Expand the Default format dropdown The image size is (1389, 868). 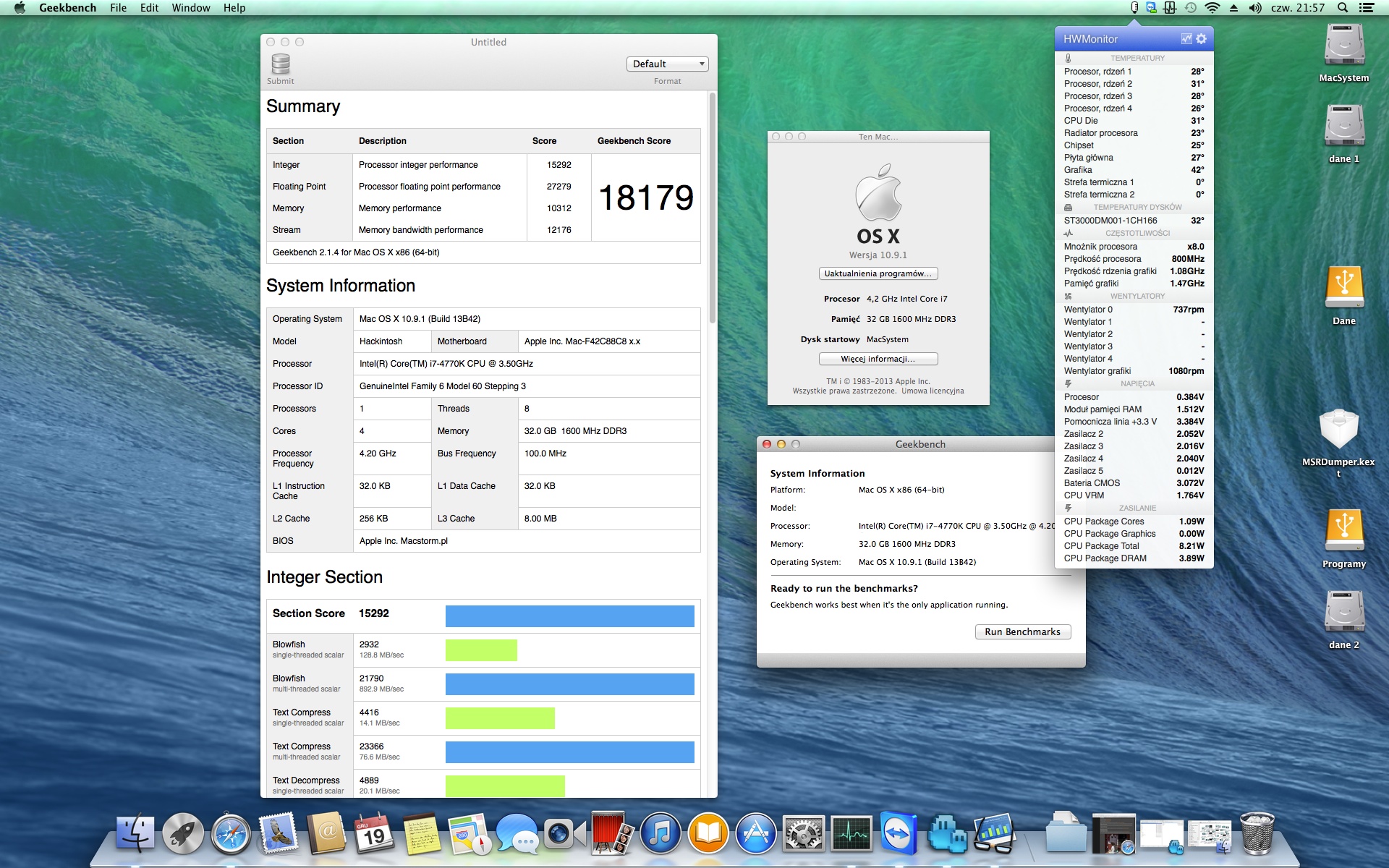point(667,64)
